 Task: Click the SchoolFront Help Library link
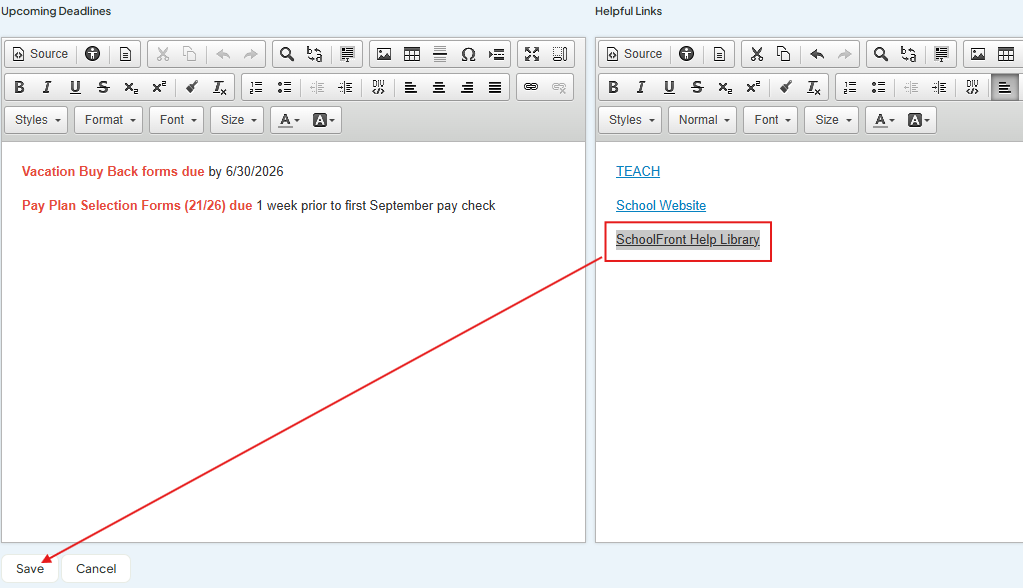click(x=688, y=240)
